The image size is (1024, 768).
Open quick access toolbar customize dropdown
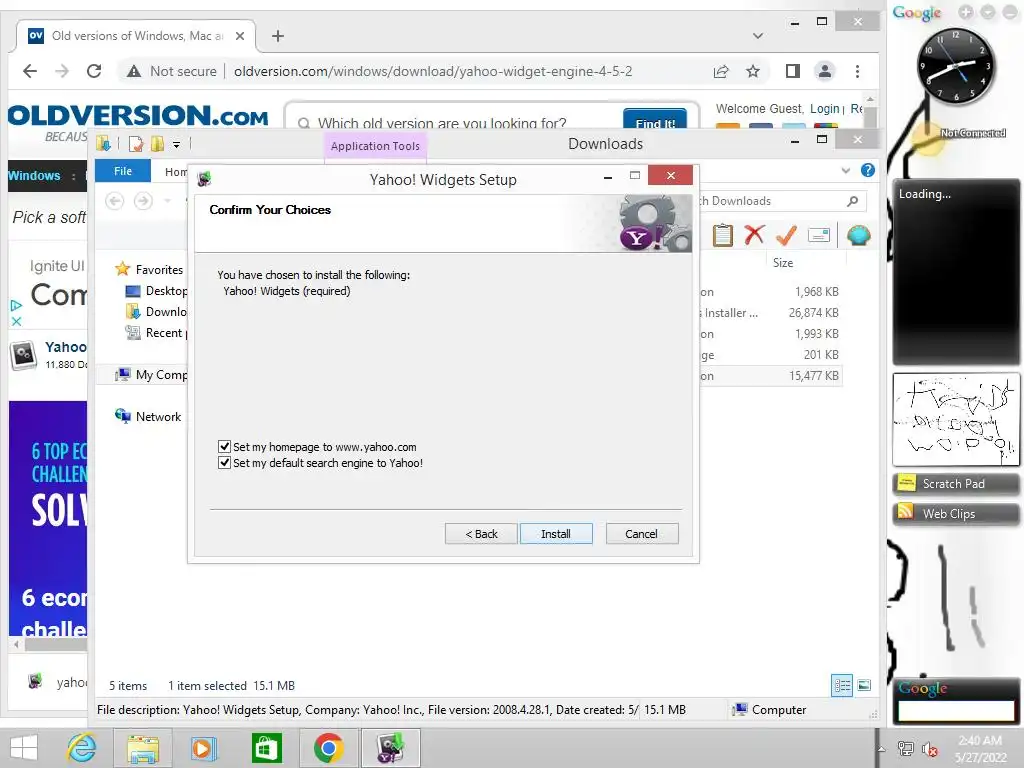176,144
